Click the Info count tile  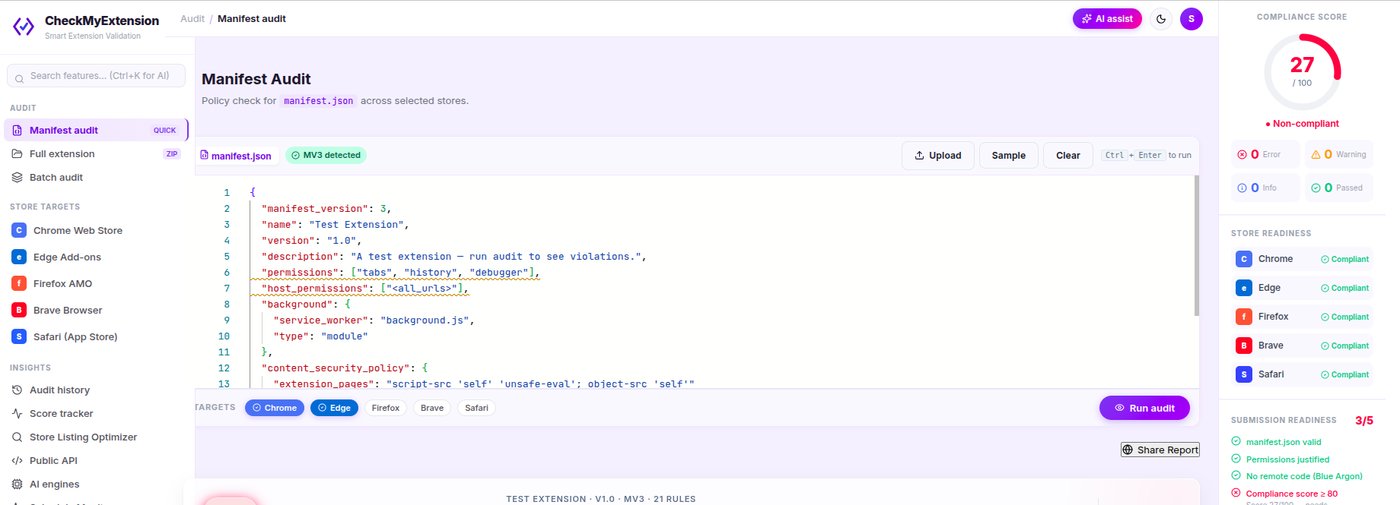pos(1265,187)
